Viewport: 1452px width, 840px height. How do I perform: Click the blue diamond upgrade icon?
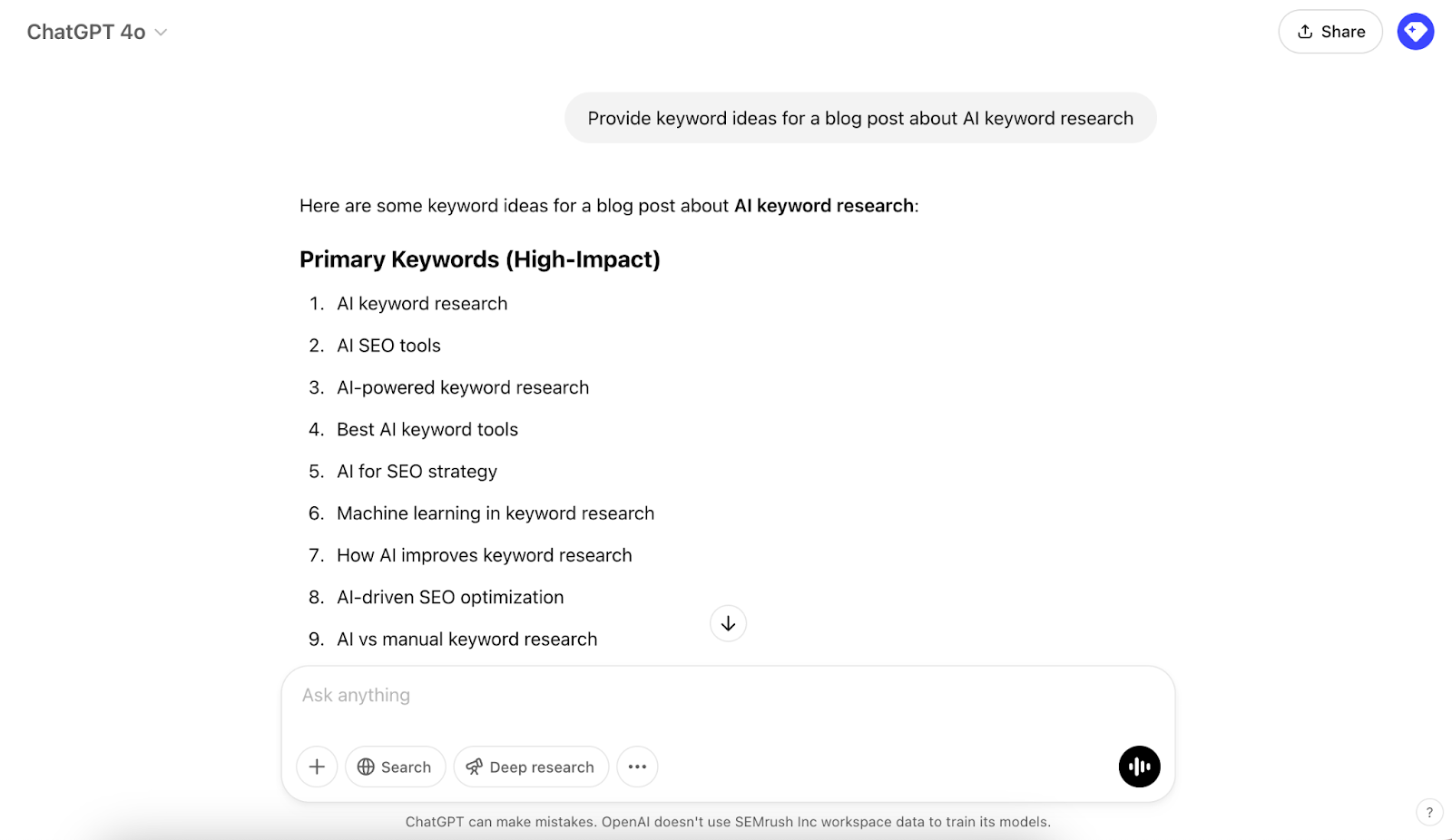pos(1416,31)
